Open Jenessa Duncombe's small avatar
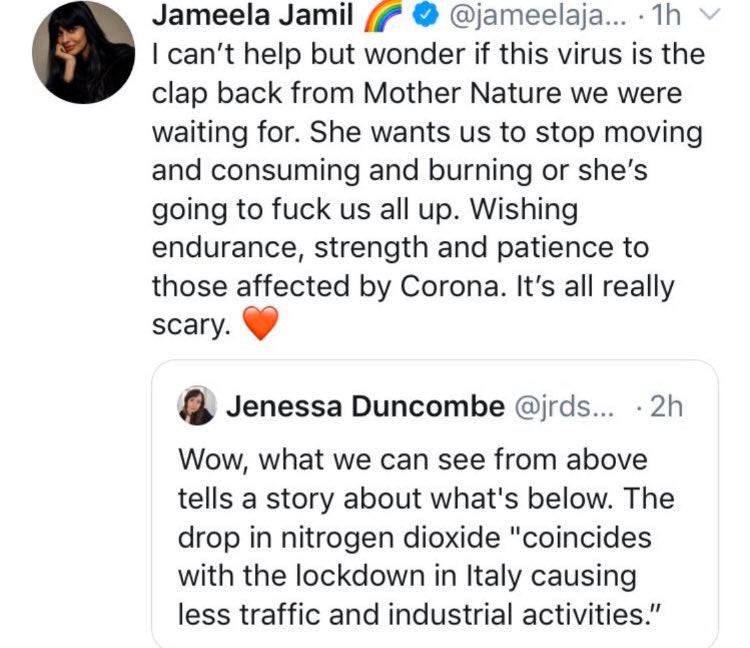The height and width of the screenshot is (648, 750). click(196, 406)
